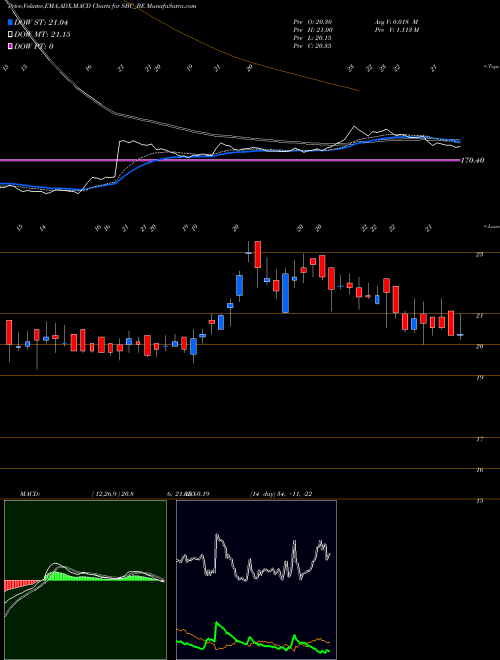
Task: Select the 'DOW MT: 21.15' legend text
Action: (42, 35)
